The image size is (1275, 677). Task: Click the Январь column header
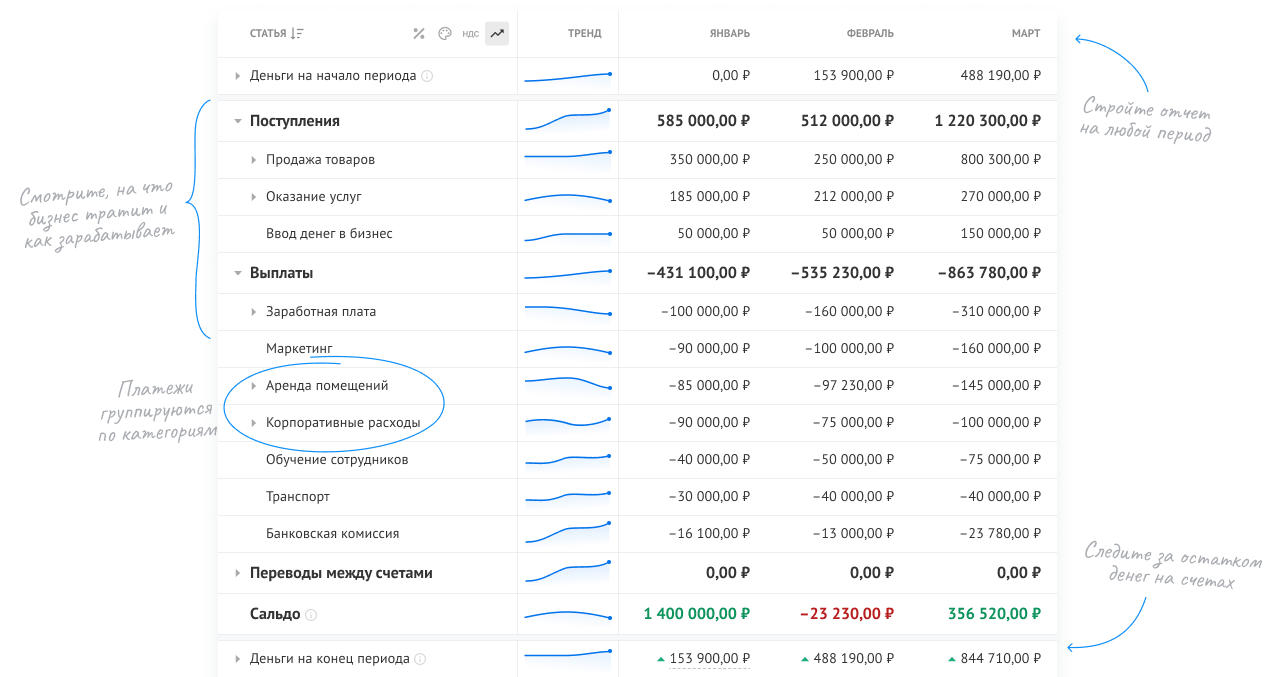tap(730, 34)
